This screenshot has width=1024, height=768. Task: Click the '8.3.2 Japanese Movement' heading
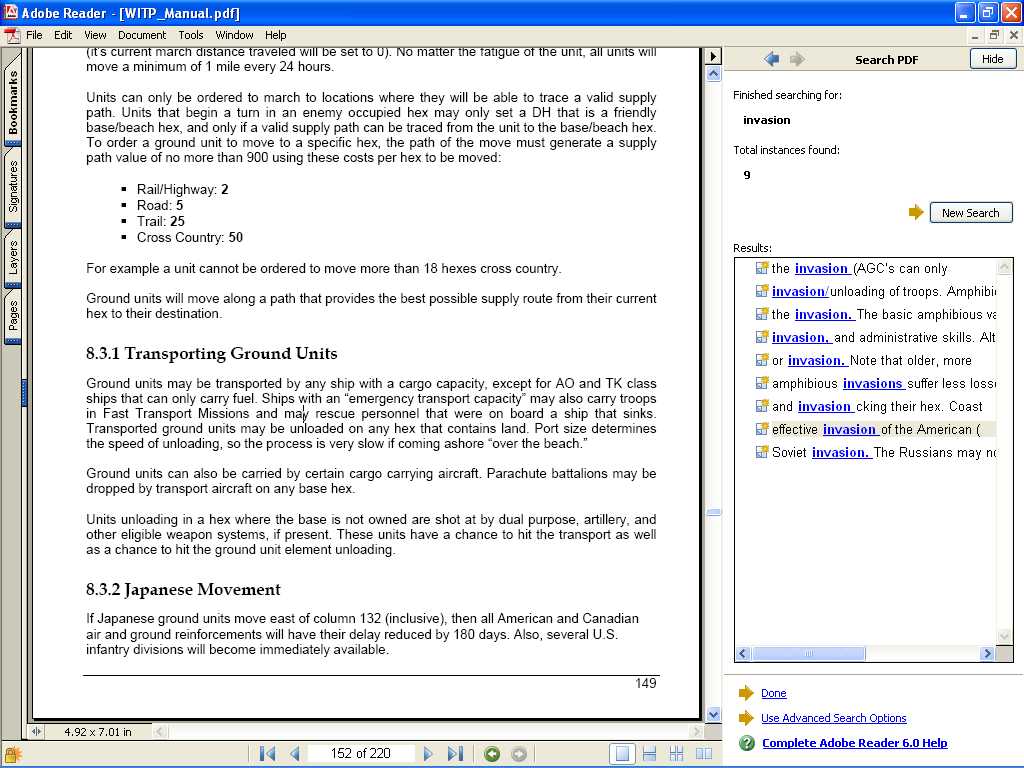[183, 590]
